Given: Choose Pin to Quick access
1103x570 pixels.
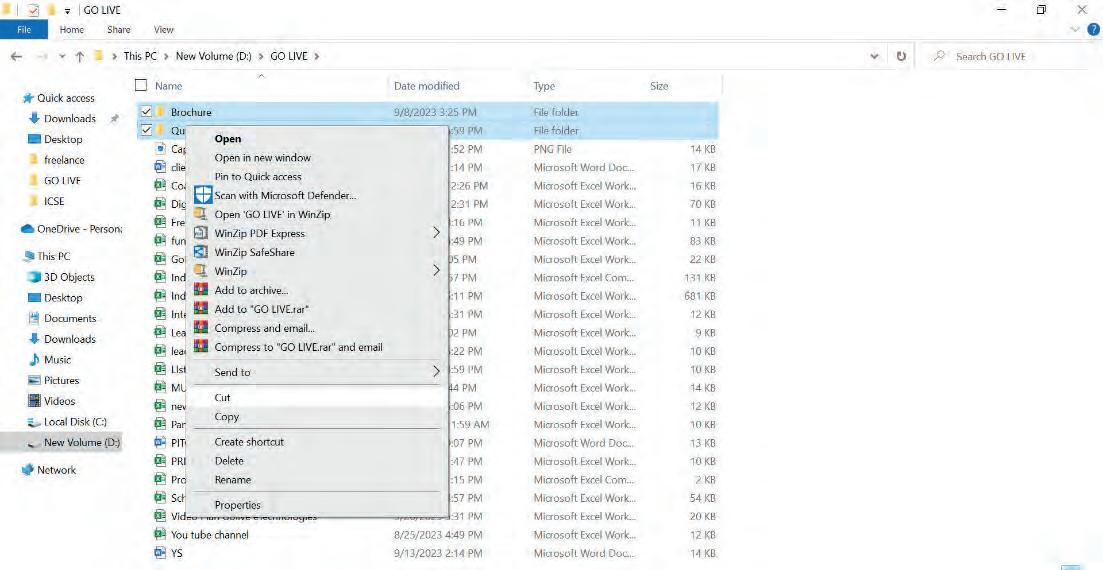Looking at the screenshot, I should tap(258, 177).
